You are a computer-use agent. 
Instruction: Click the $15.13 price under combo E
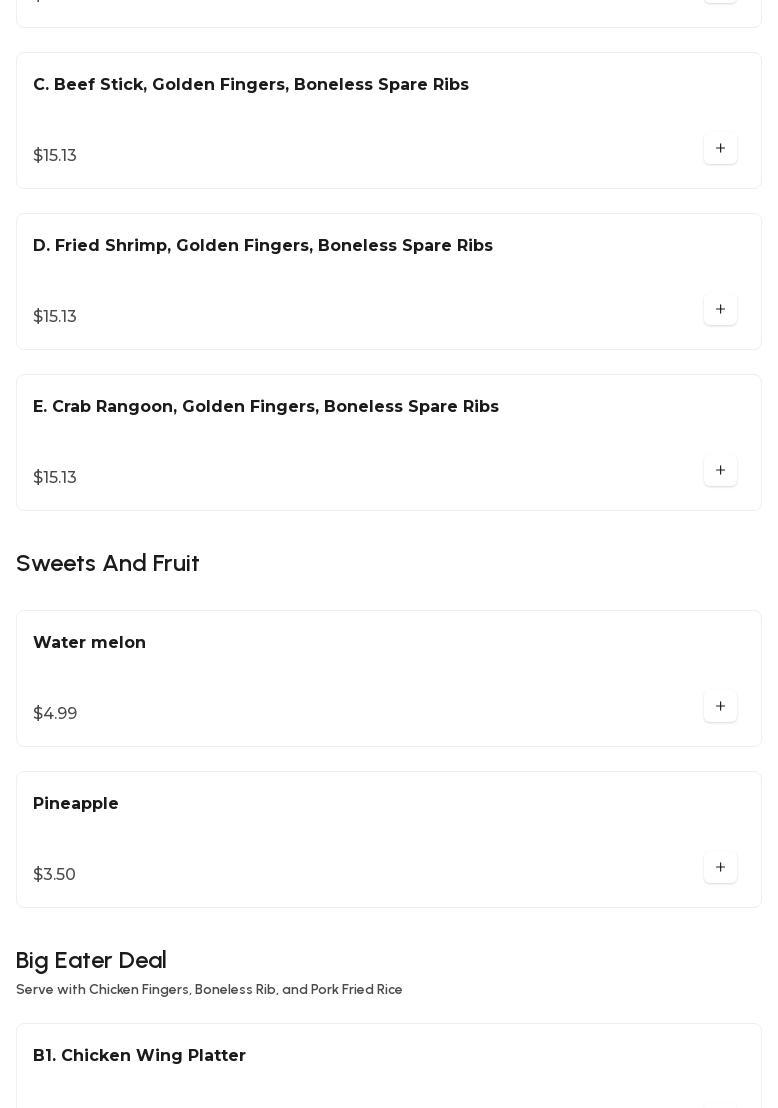click(55, 478)
